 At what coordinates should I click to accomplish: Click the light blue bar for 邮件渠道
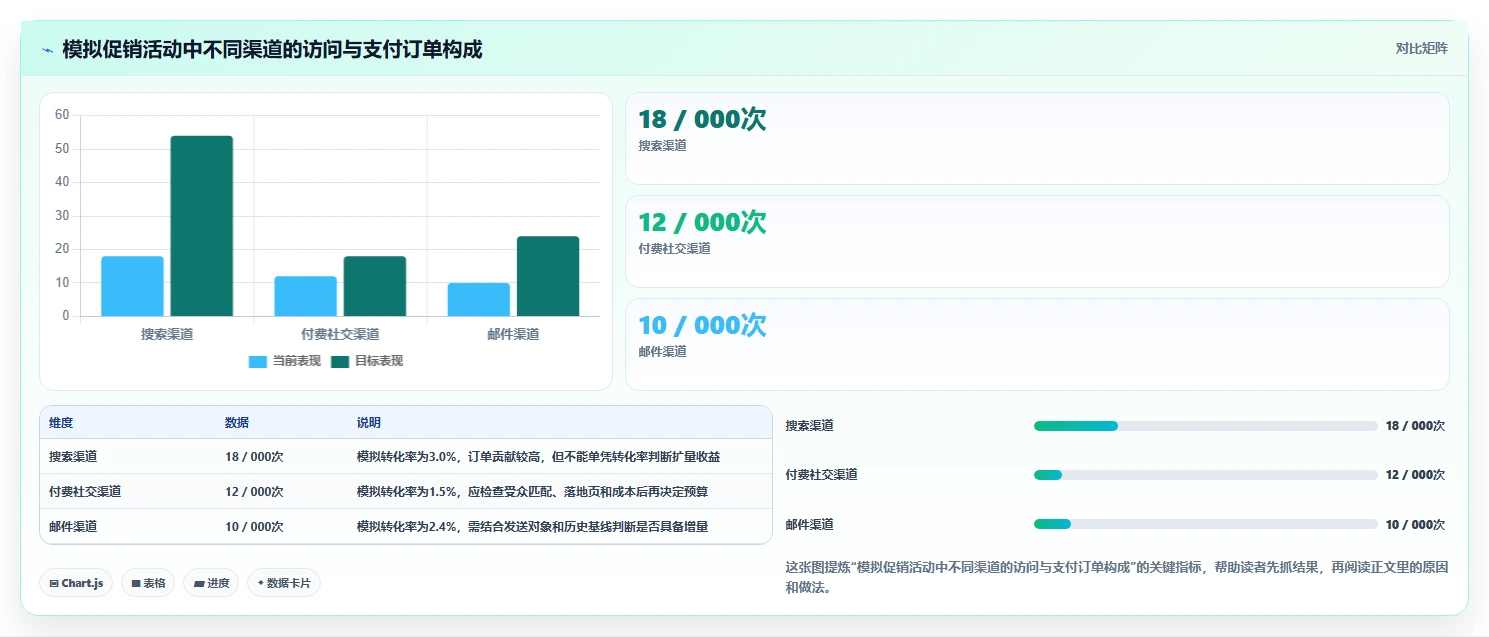point(479,299)
